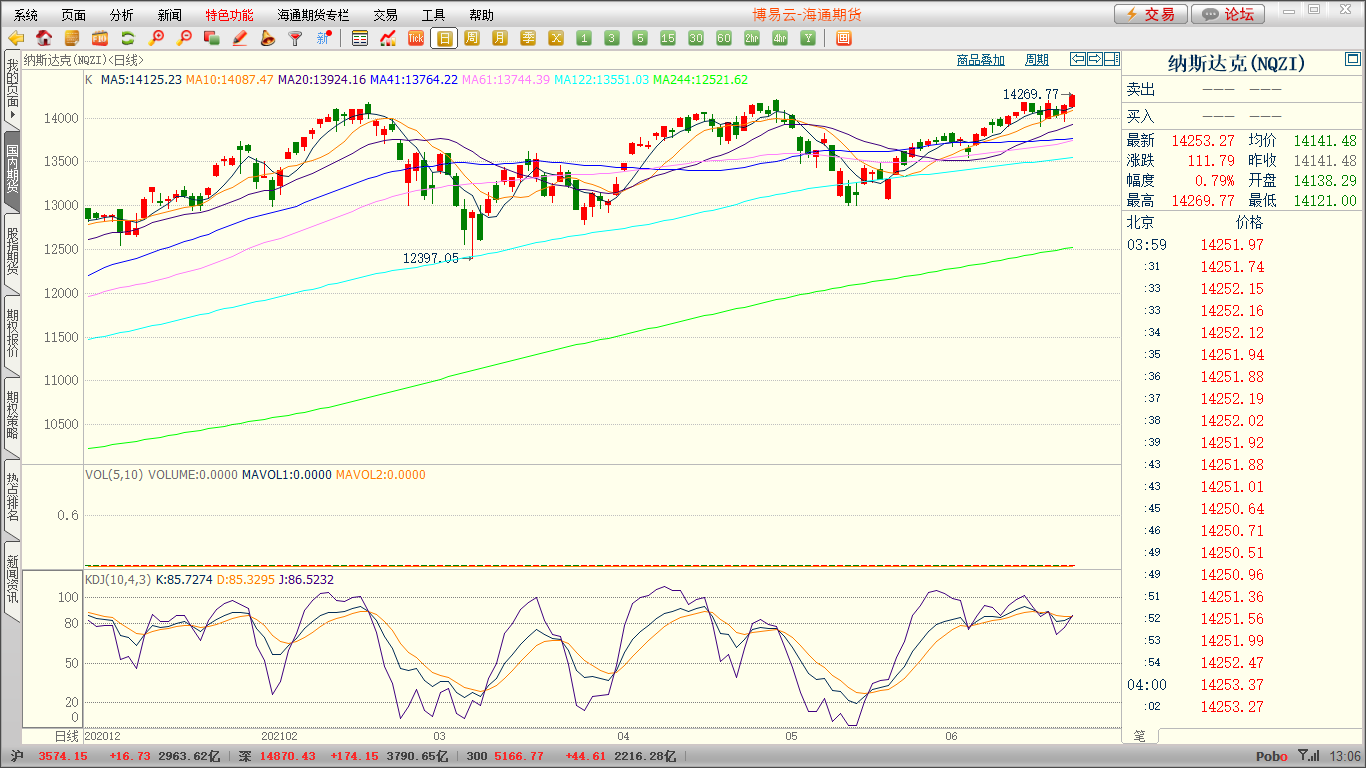
Task: Switch to 期权策略 sidebar tab
Action: [x=12, y=416]
